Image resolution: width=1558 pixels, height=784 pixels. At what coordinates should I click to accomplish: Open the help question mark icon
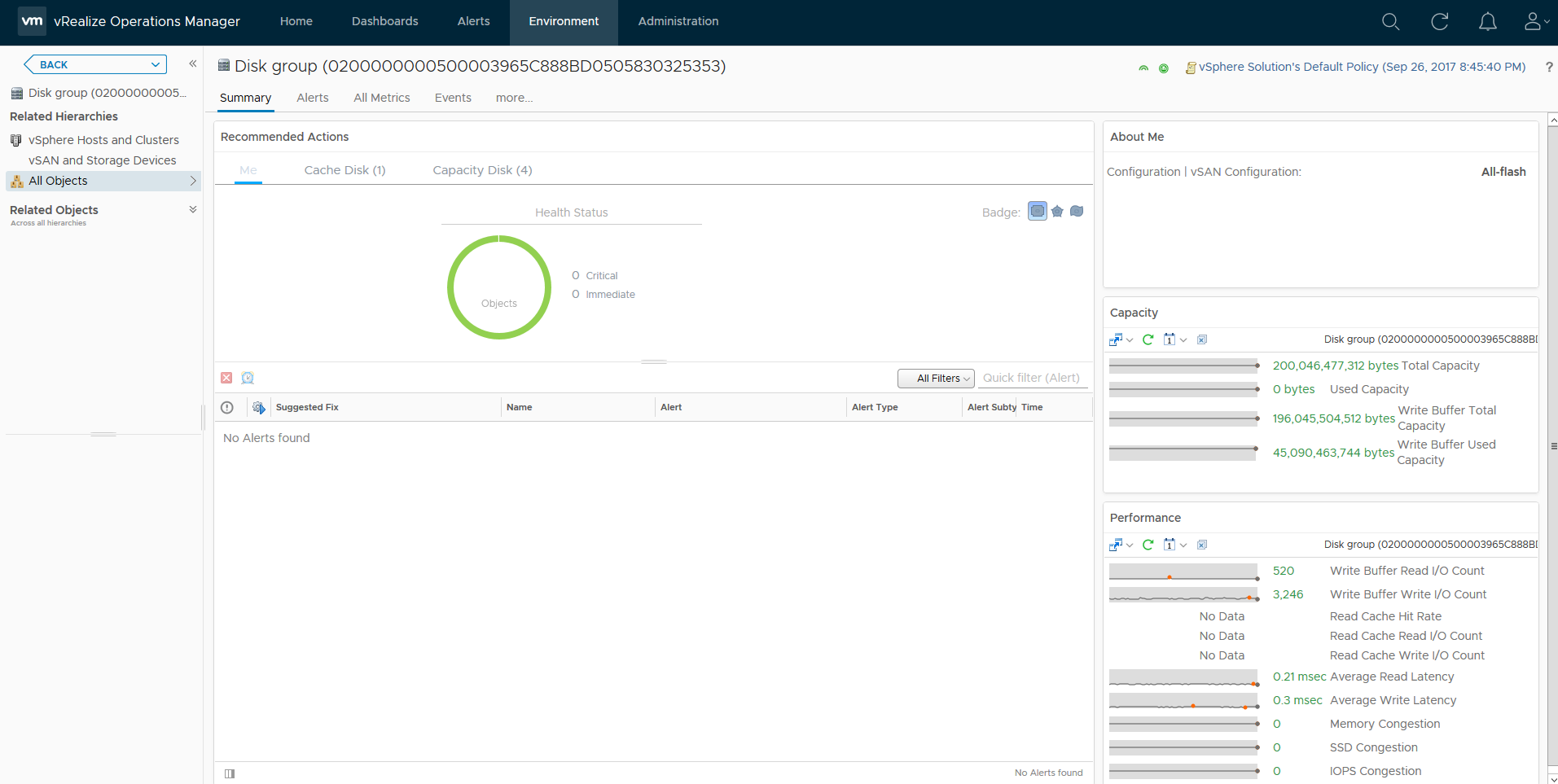coord(1549,68)
